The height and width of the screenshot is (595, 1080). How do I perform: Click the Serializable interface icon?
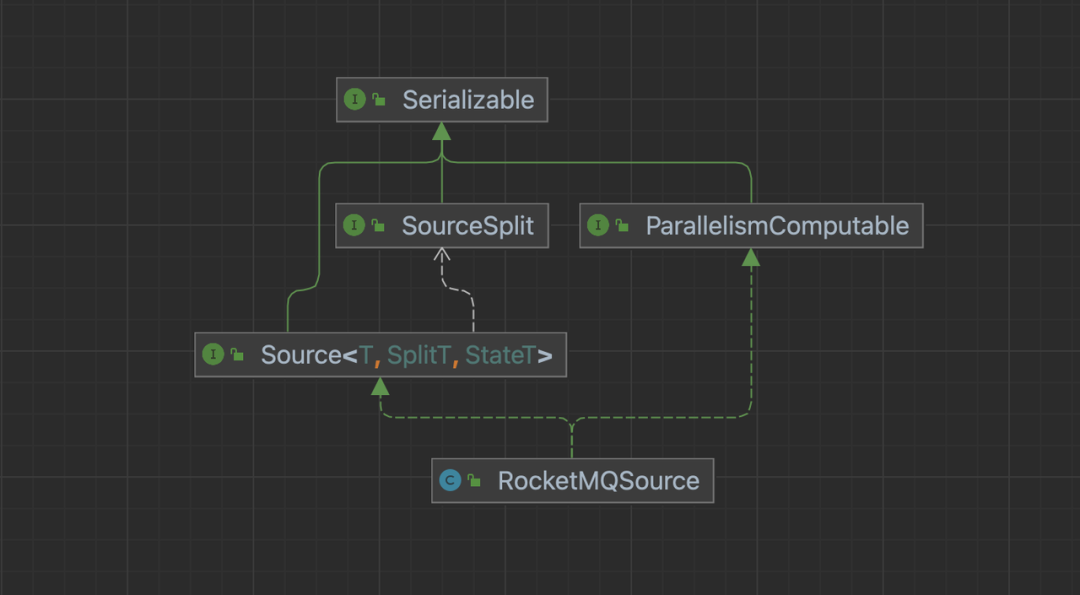(x=354, y=100)
